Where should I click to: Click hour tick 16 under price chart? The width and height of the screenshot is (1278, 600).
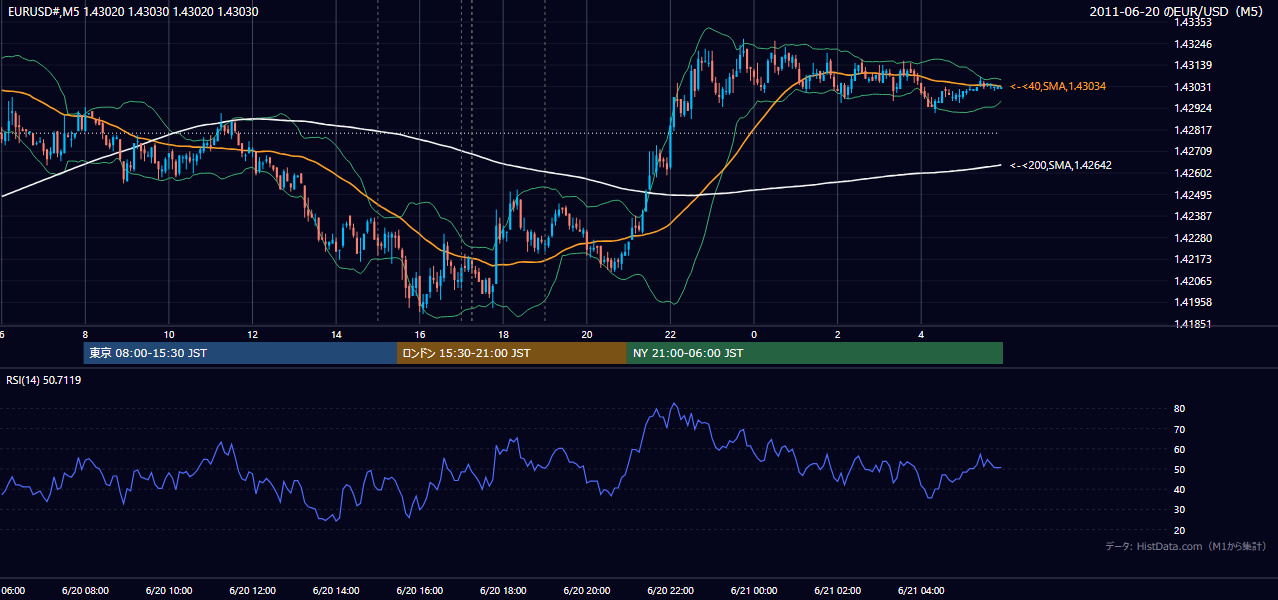(x=420, y=335)
